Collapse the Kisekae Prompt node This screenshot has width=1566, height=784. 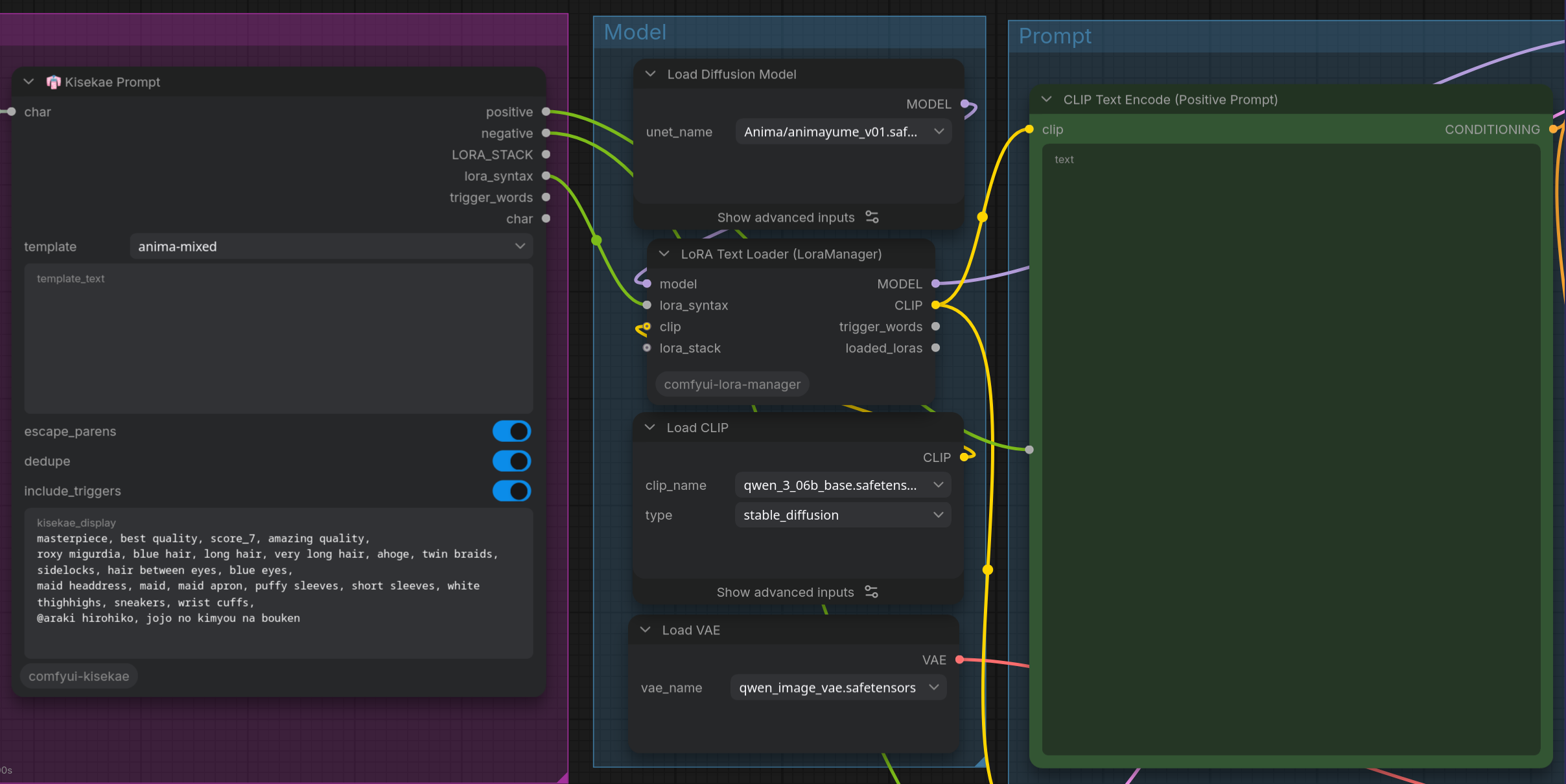click(x=29, y=82)
